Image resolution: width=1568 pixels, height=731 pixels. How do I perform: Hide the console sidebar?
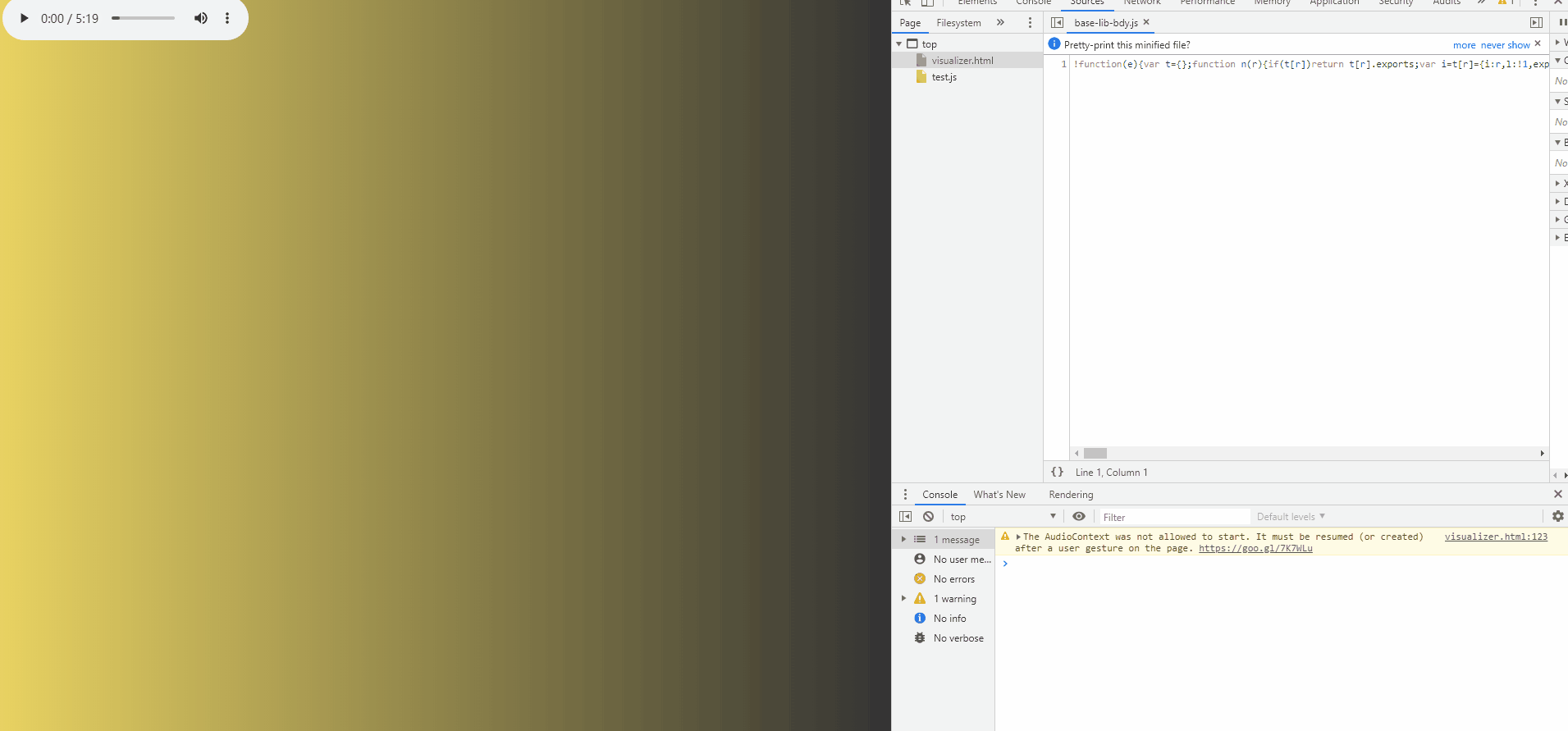click(x=905, y=517)
